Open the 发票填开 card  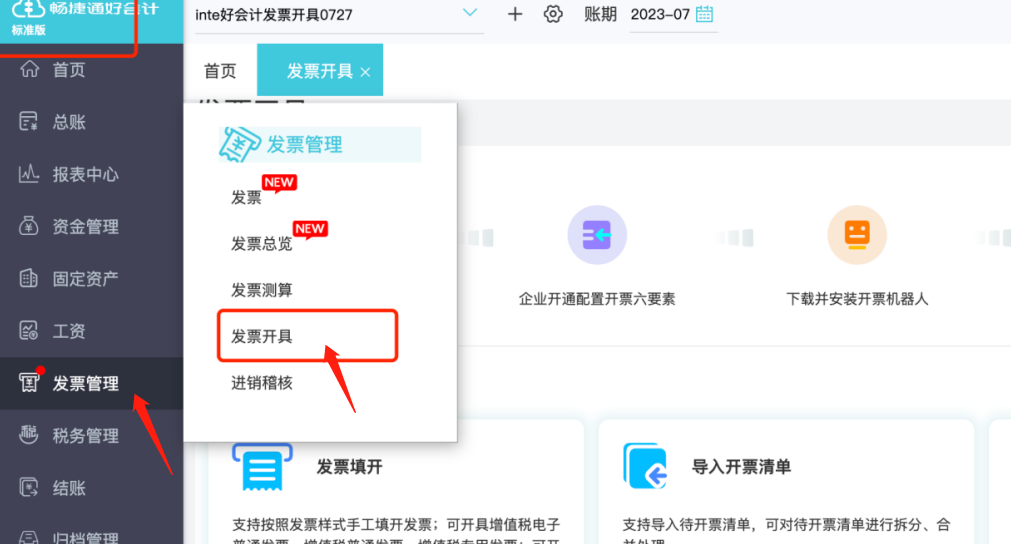[396, 482]
